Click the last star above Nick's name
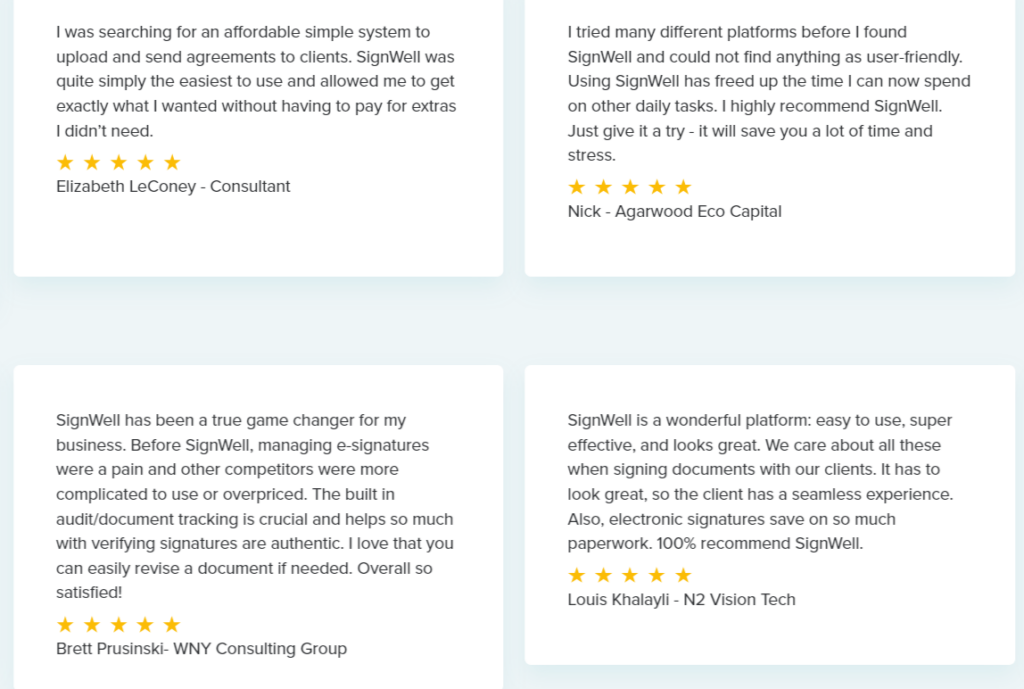Image resolution: width=1024 pixels, height=689 pixels. click(683, 187)
